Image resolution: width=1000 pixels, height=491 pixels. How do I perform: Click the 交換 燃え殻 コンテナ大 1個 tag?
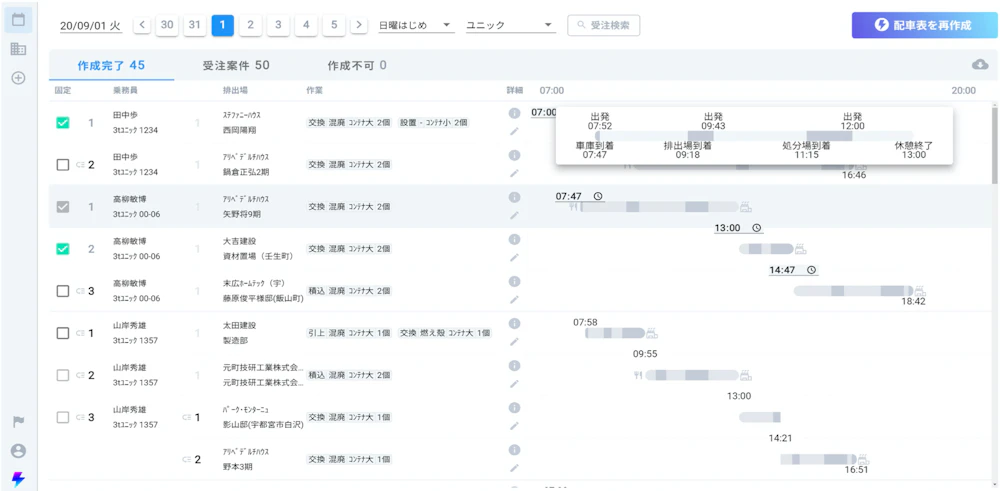[445, 333]
